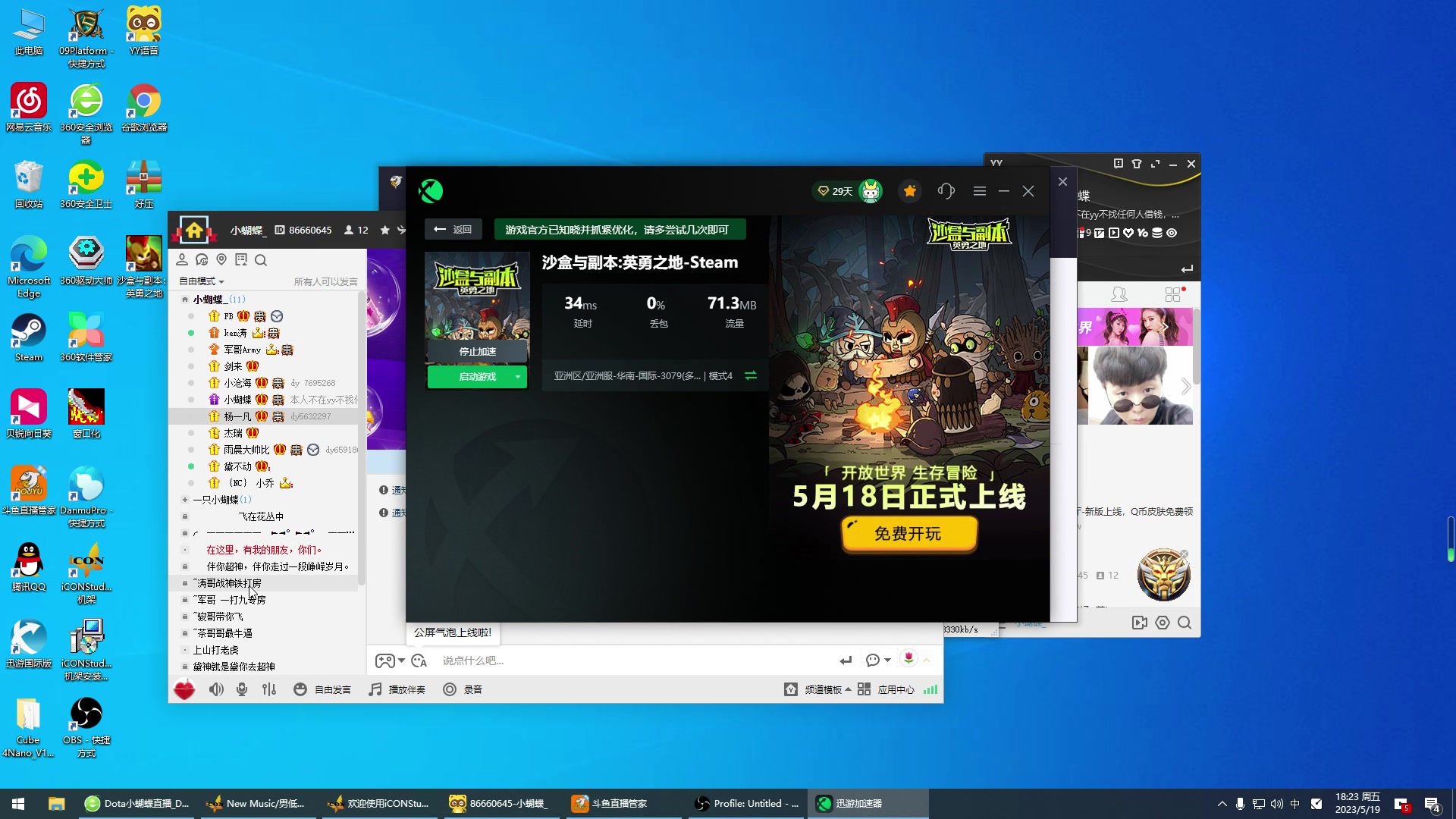Click the contacts tab icon in the YY right window
The width and height of the screenshot is (1456, 819).
[1119, 293]
